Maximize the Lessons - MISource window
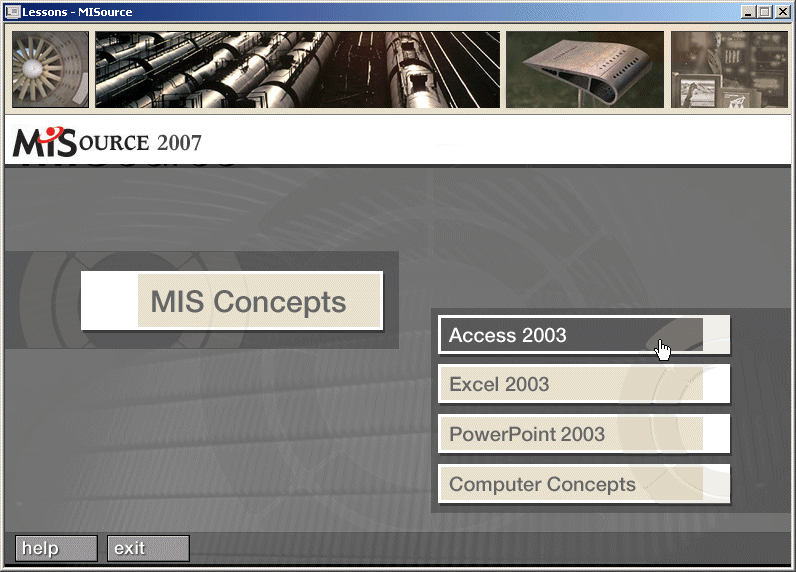796x572 pixels. pos(765,12)
